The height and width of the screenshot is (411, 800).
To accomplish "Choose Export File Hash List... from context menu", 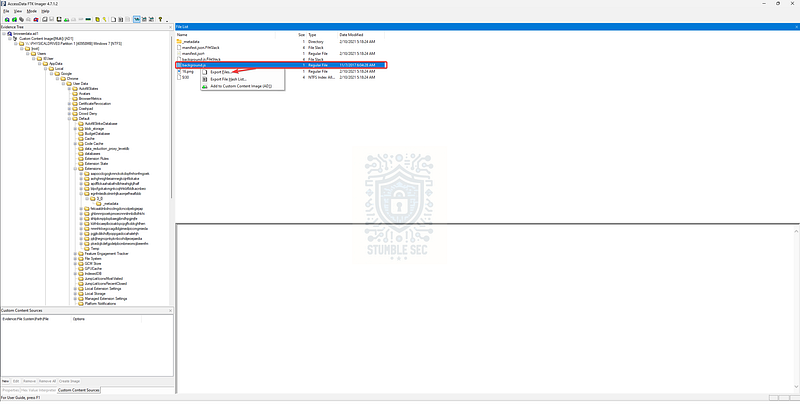I will click(242, 79).
